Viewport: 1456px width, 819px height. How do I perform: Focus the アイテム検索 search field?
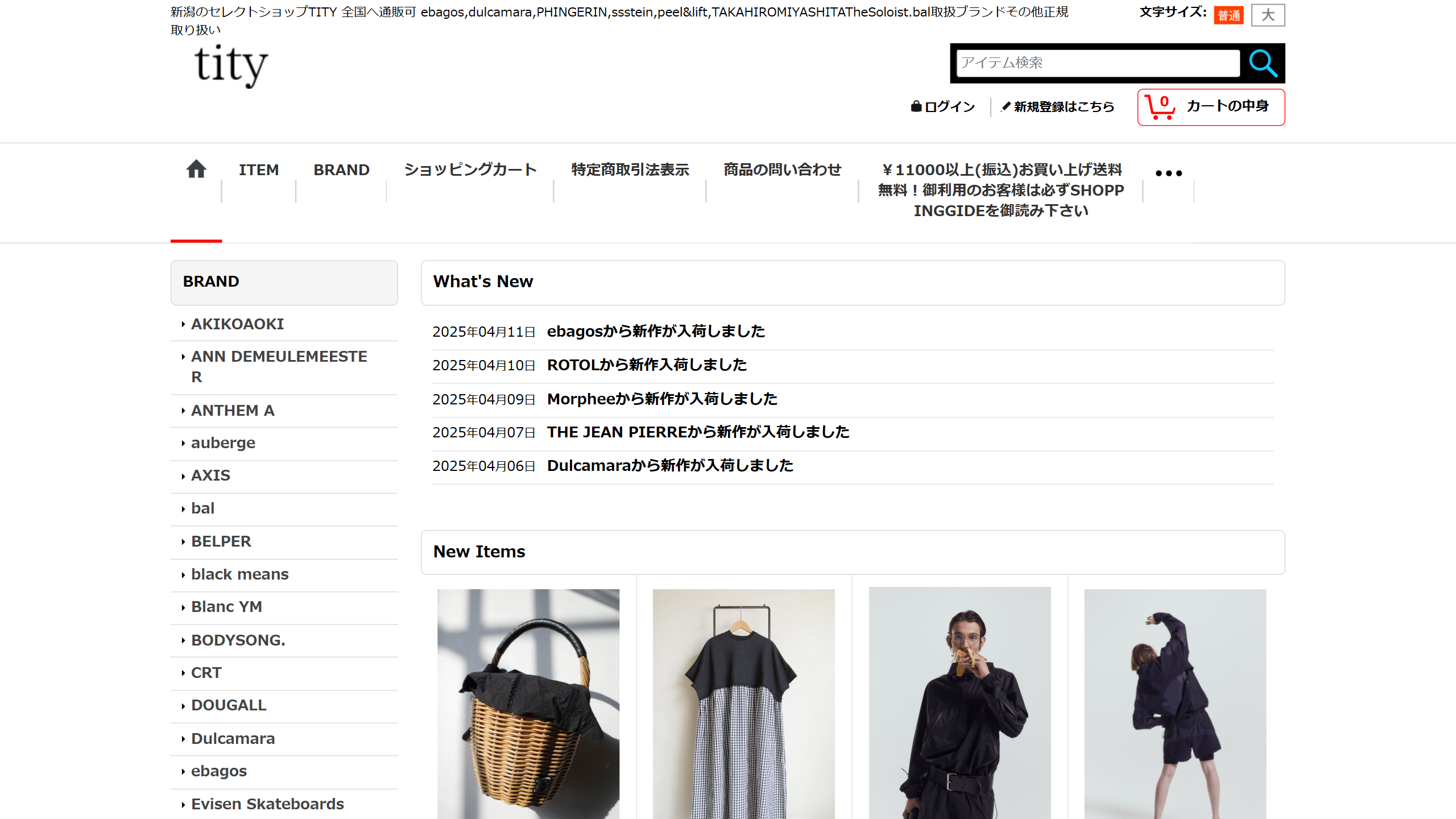(1098, 63)
